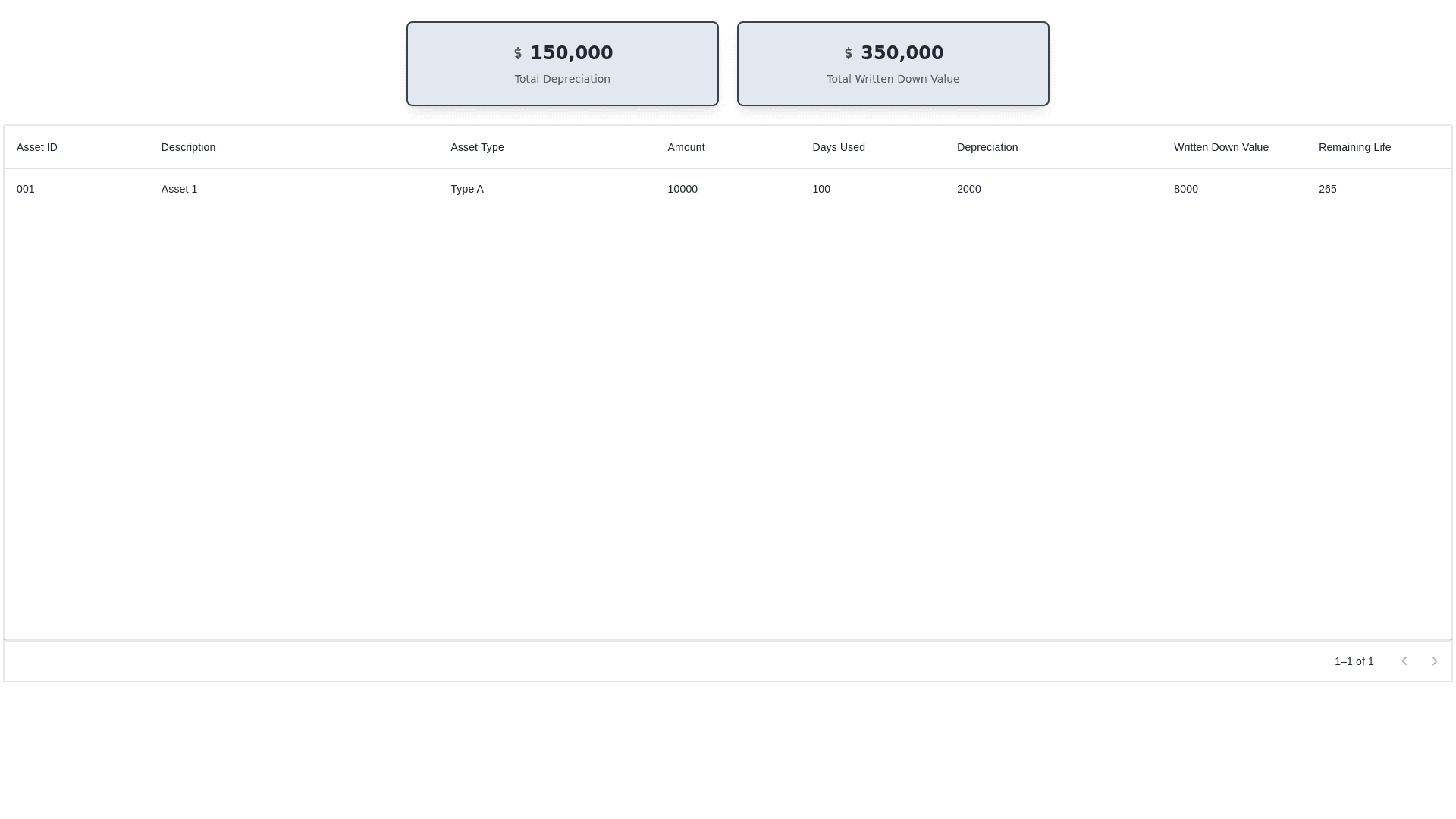Viewport: 1456px width, 819px height.
Task: Sort by the Depreciation column header
Action: [x=987, y=147]
